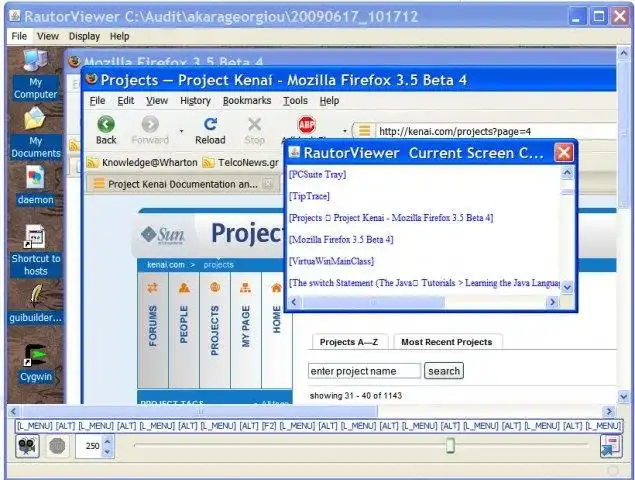This screenshot has width=635, height=480.
Task: Click Firefox Reload button
Action: pos(210,130)
